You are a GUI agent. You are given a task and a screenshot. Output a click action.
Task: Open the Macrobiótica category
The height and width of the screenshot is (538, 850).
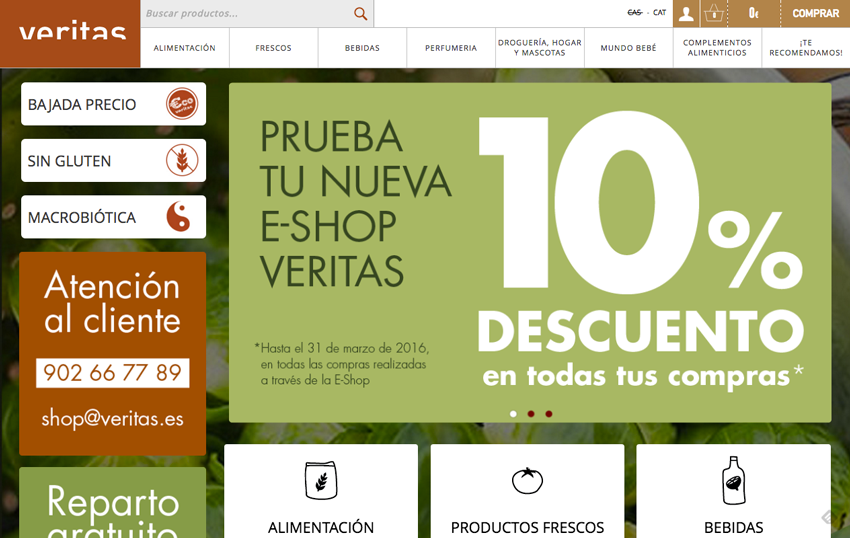tap(113, 216)
